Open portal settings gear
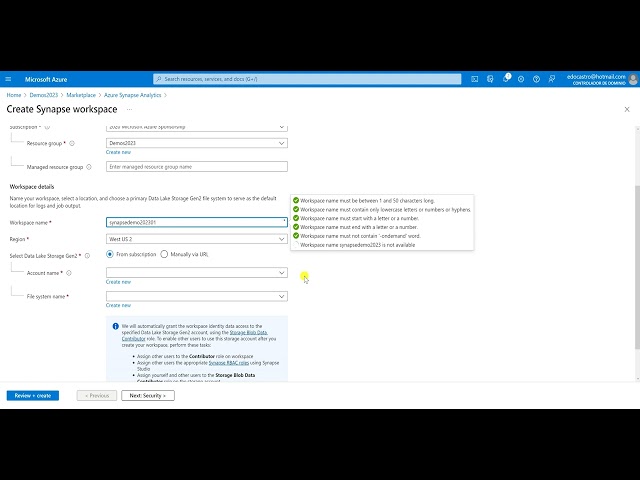The image size is (640, 480). tap(521, 79)
